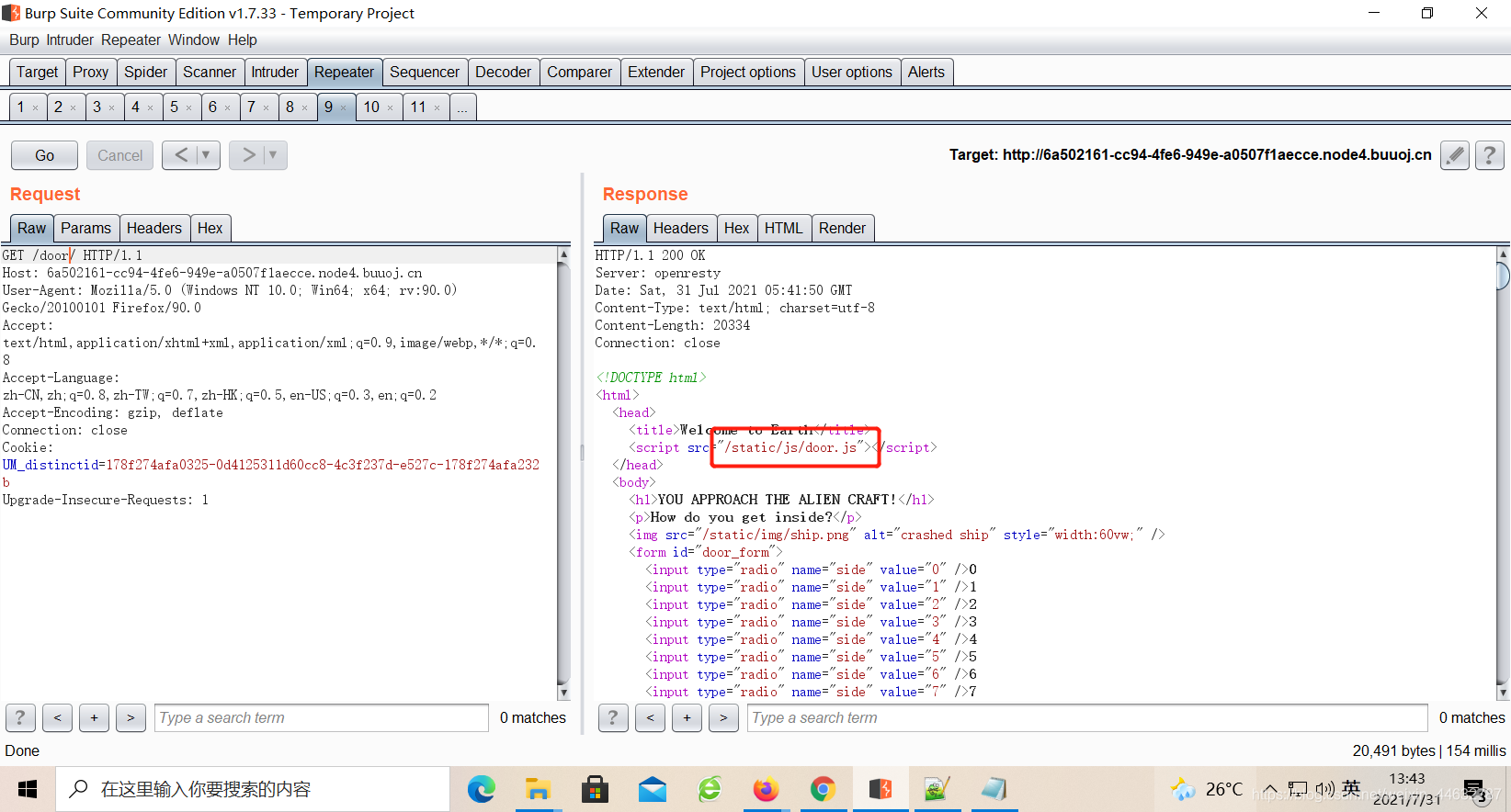Image resolution: width=1511 pixels, height=812 pixels.
Task: Open Microsoft Store from taskbar
Action: pos(595,789)
